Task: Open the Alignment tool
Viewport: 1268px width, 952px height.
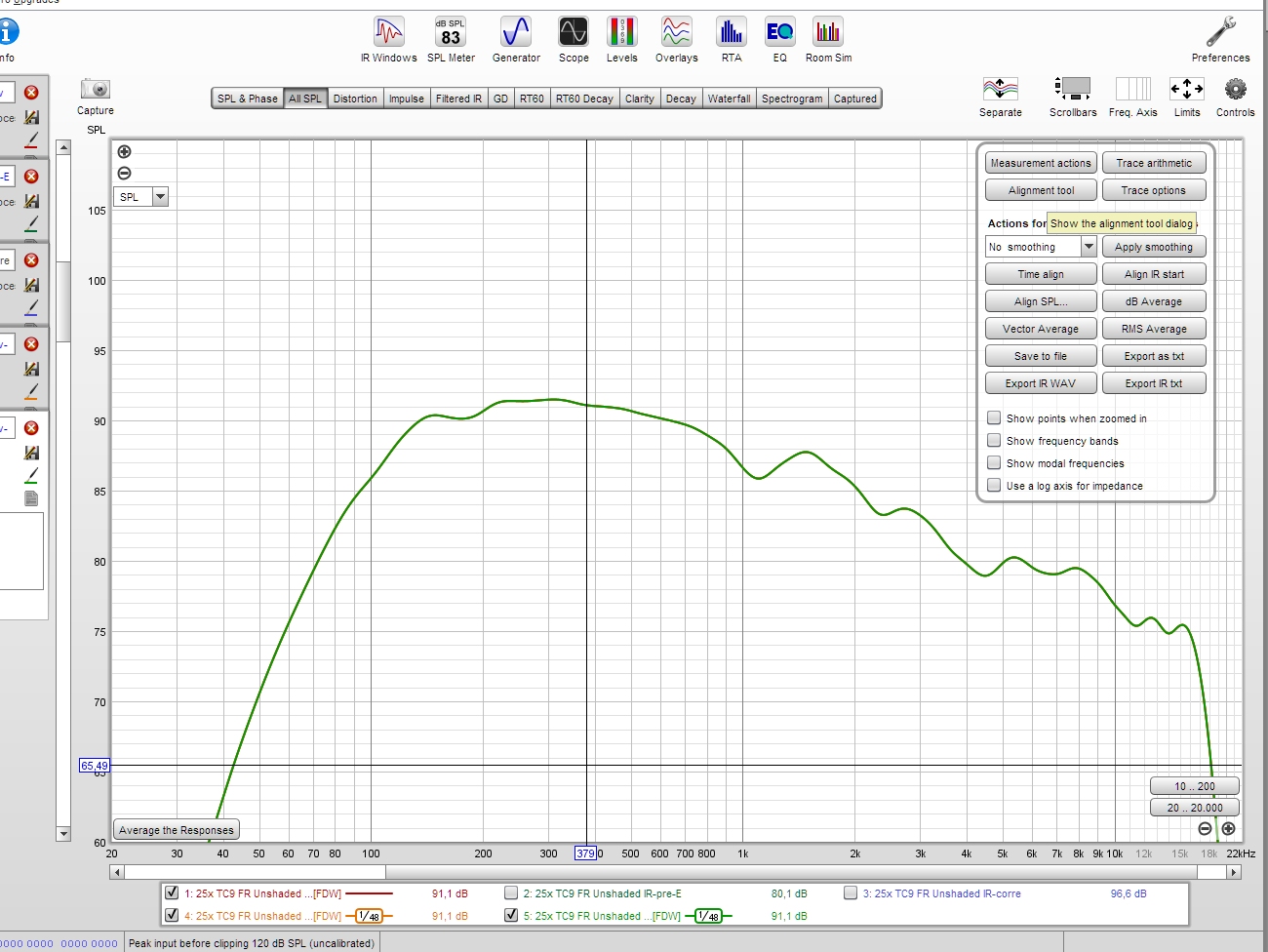Action: 1041,190
